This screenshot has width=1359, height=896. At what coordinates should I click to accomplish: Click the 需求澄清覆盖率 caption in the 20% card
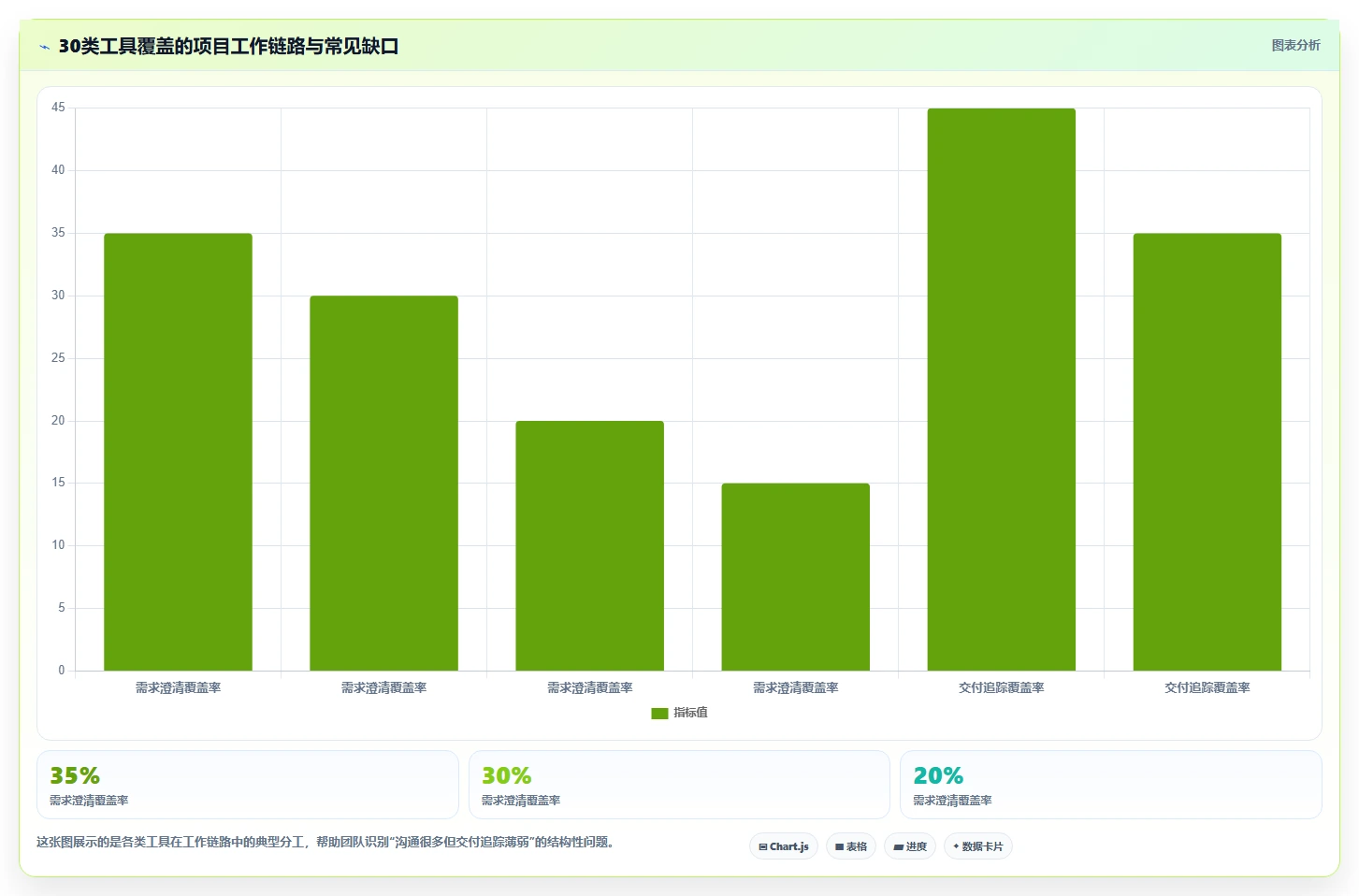[x=952, y=801]
